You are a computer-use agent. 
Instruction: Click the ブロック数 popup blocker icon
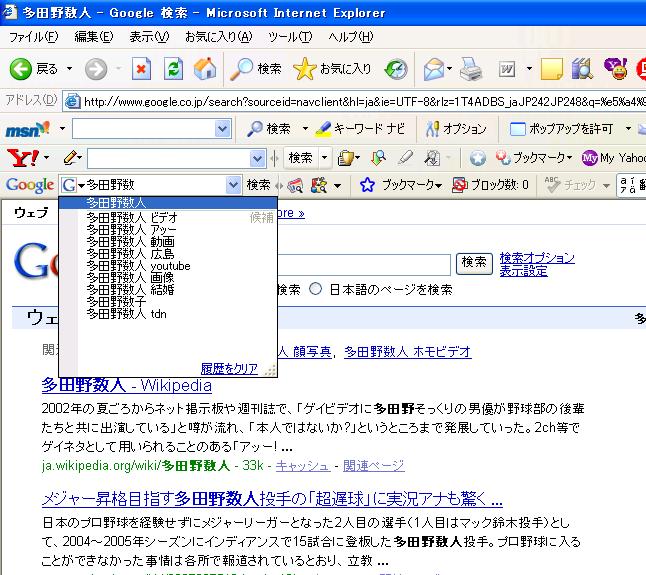(x=459, y=185)
